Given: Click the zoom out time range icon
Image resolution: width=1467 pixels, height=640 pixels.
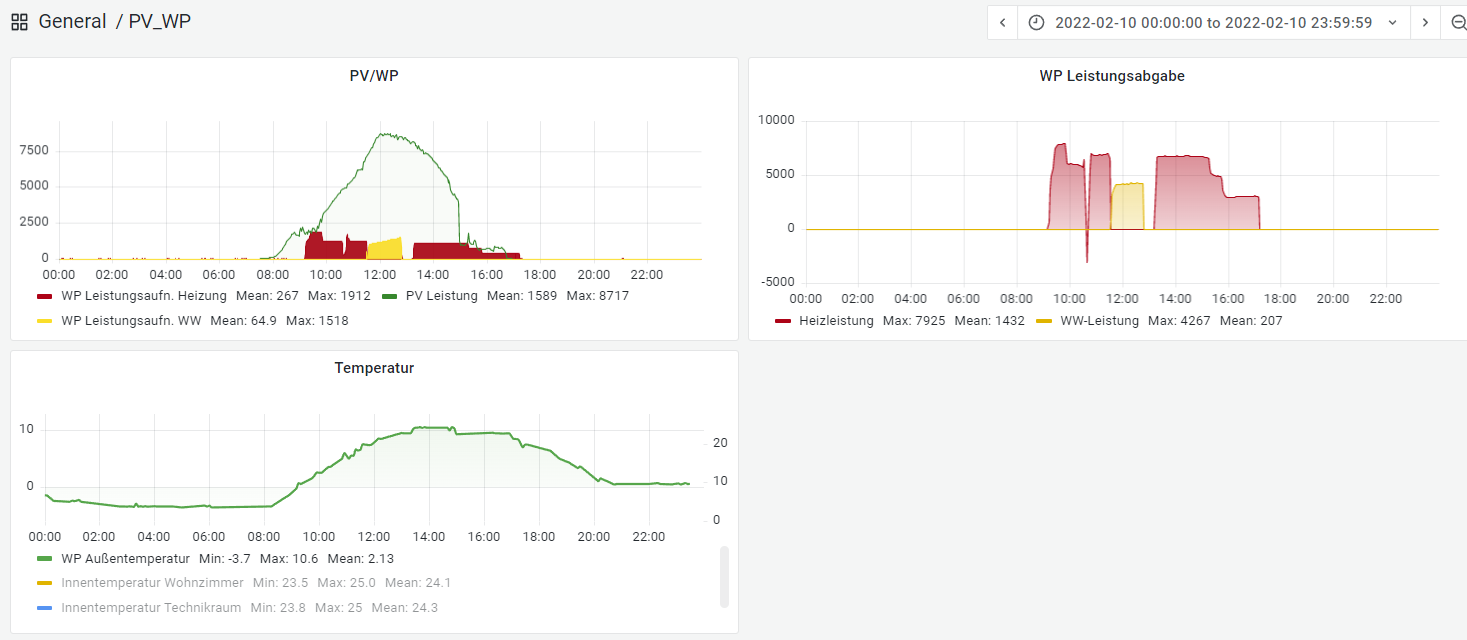Looking at the screenshot, I should coord(1457,23).
